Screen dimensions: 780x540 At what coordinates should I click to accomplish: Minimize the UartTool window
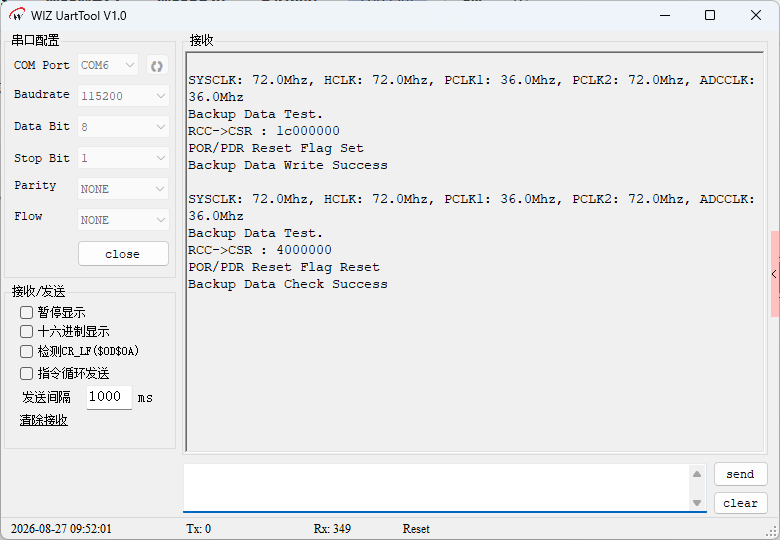665,15
